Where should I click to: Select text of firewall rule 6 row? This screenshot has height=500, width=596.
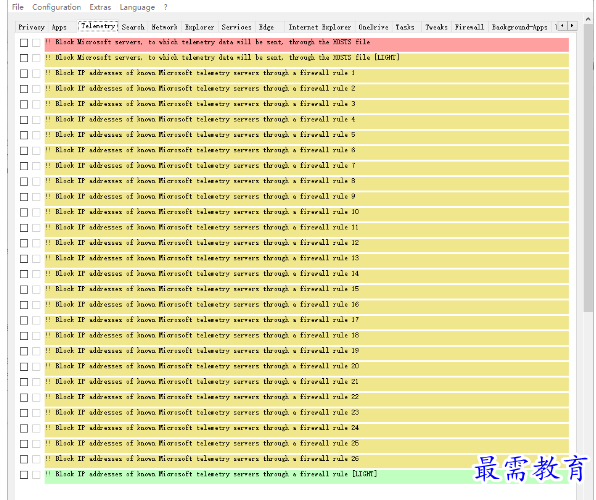coord(200,150)
